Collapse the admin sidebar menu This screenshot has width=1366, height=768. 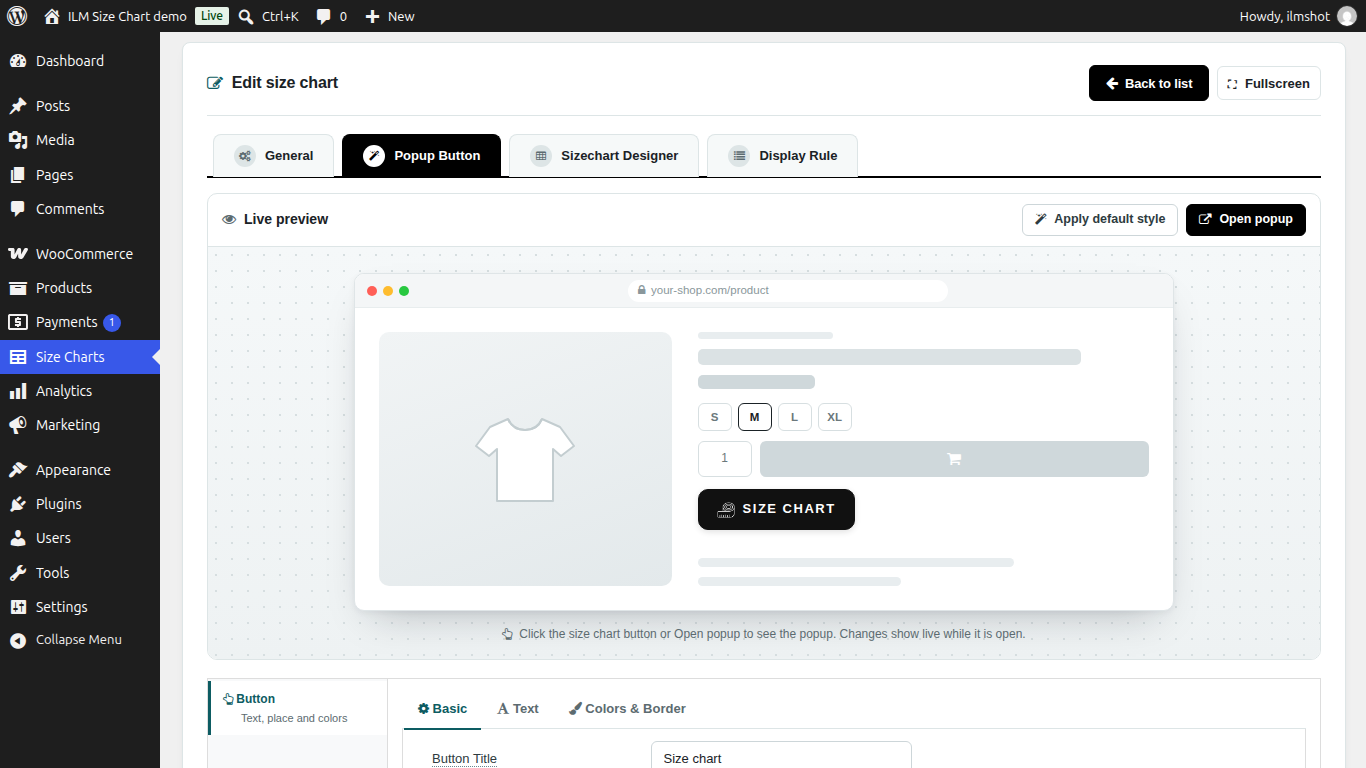click(x=80, y=640)
